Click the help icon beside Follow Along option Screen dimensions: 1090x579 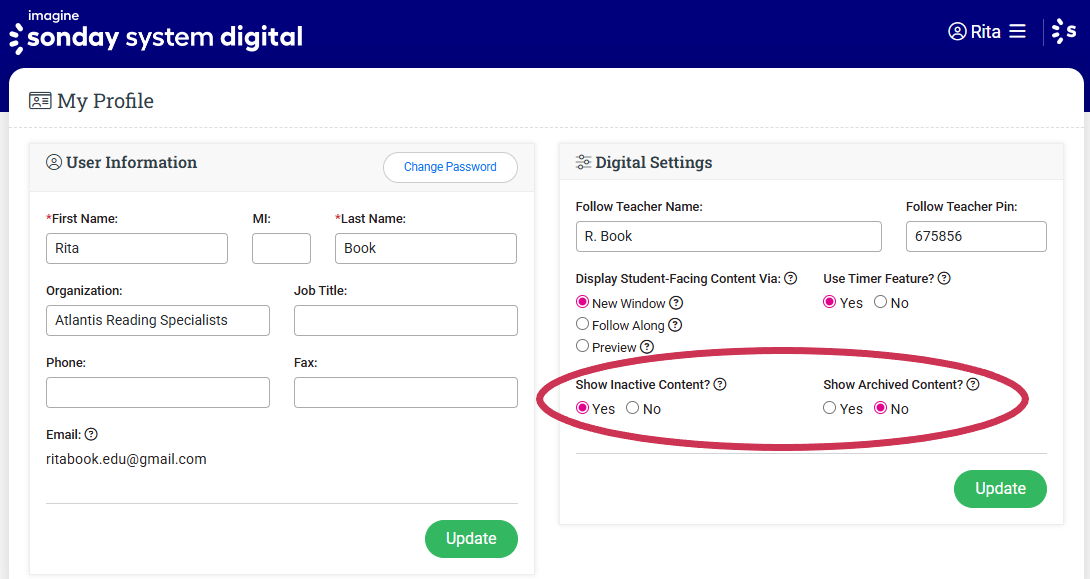point(675,325)
